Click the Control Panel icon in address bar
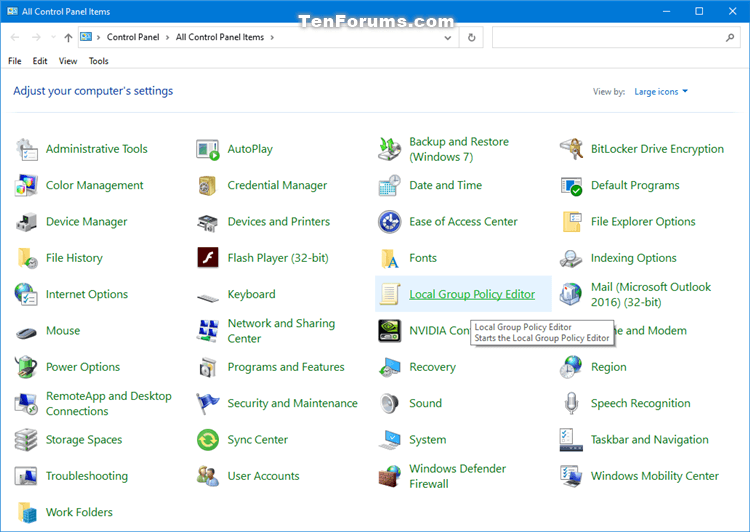The image size is (750, 532). click(x=86, y=37)
